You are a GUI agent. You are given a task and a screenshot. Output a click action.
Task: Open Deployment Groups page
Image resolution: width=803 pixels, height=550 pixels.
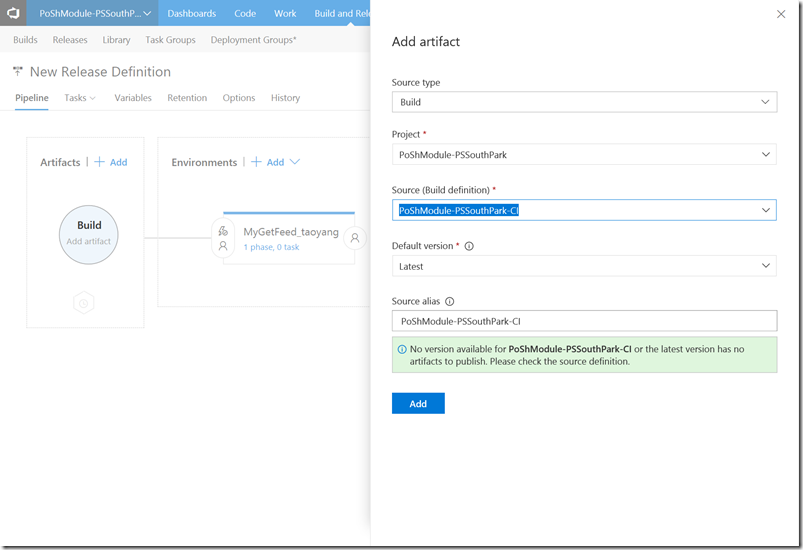pos(253,39)
